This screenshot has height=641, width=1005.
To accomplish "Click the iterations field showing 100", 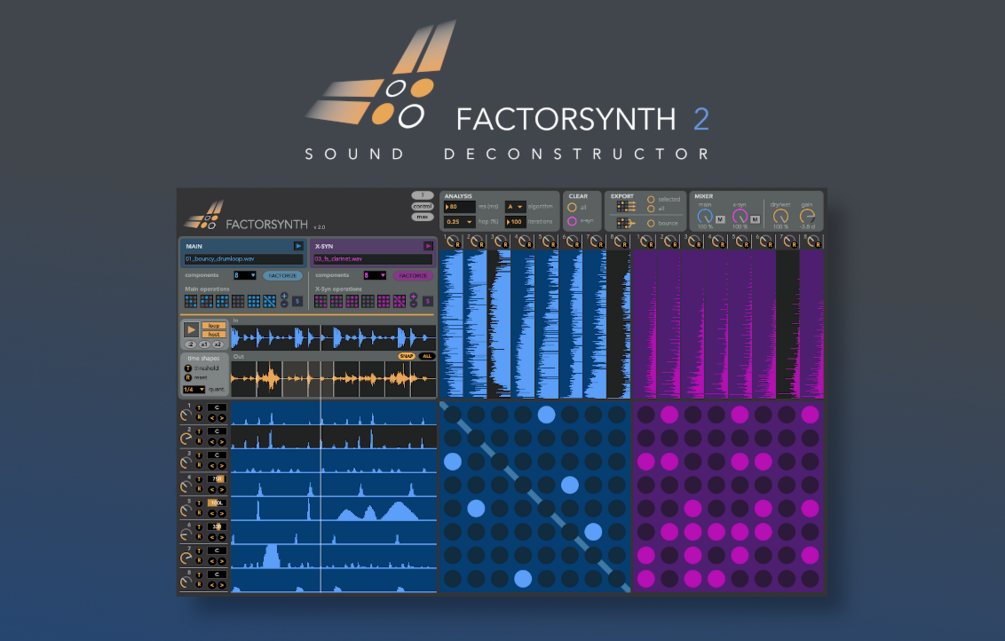I will pos(516,222).
